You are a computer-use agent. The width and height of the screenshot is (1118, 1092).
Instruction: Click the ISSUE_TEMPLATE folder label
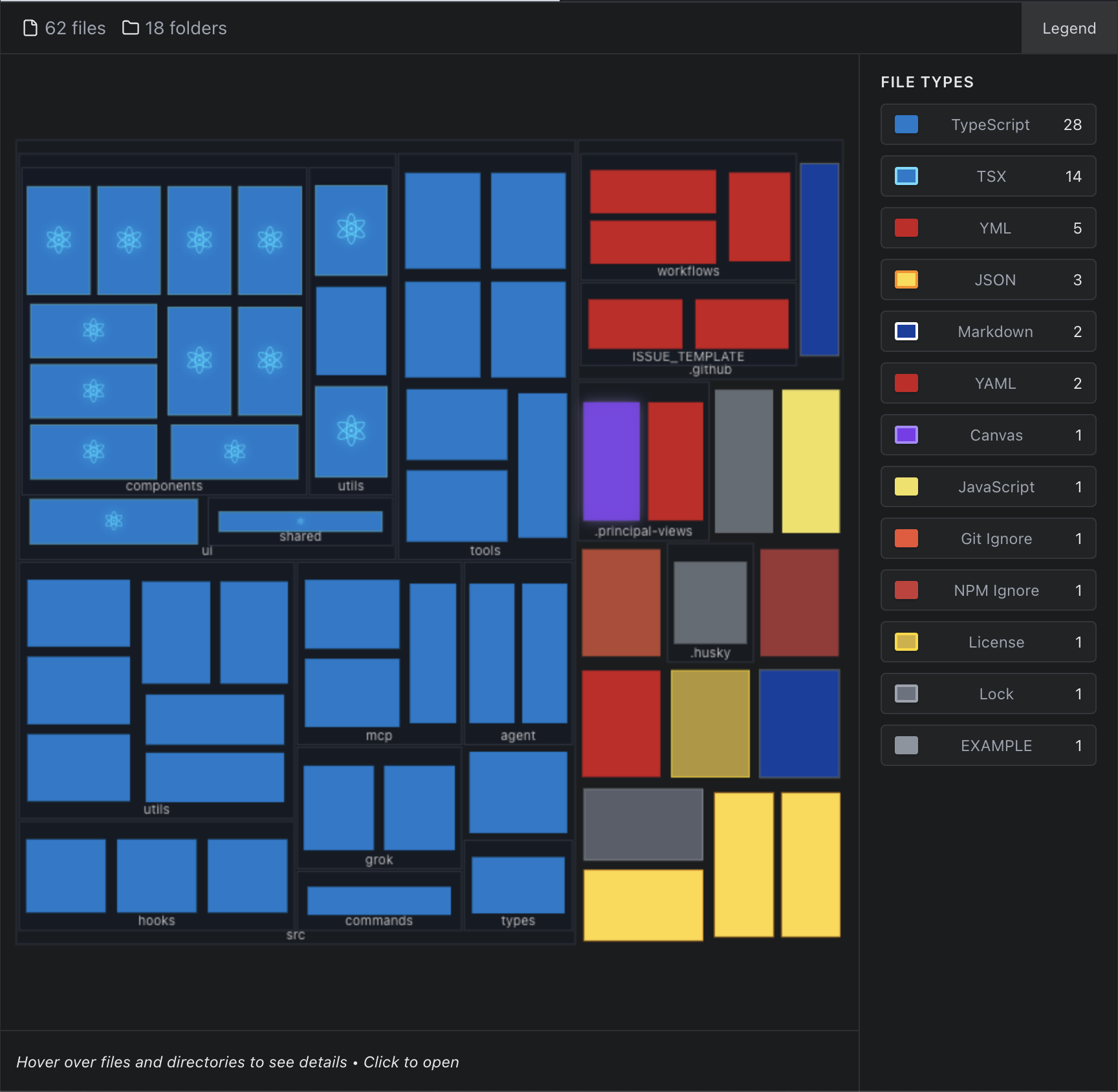(x=688, y=356)
